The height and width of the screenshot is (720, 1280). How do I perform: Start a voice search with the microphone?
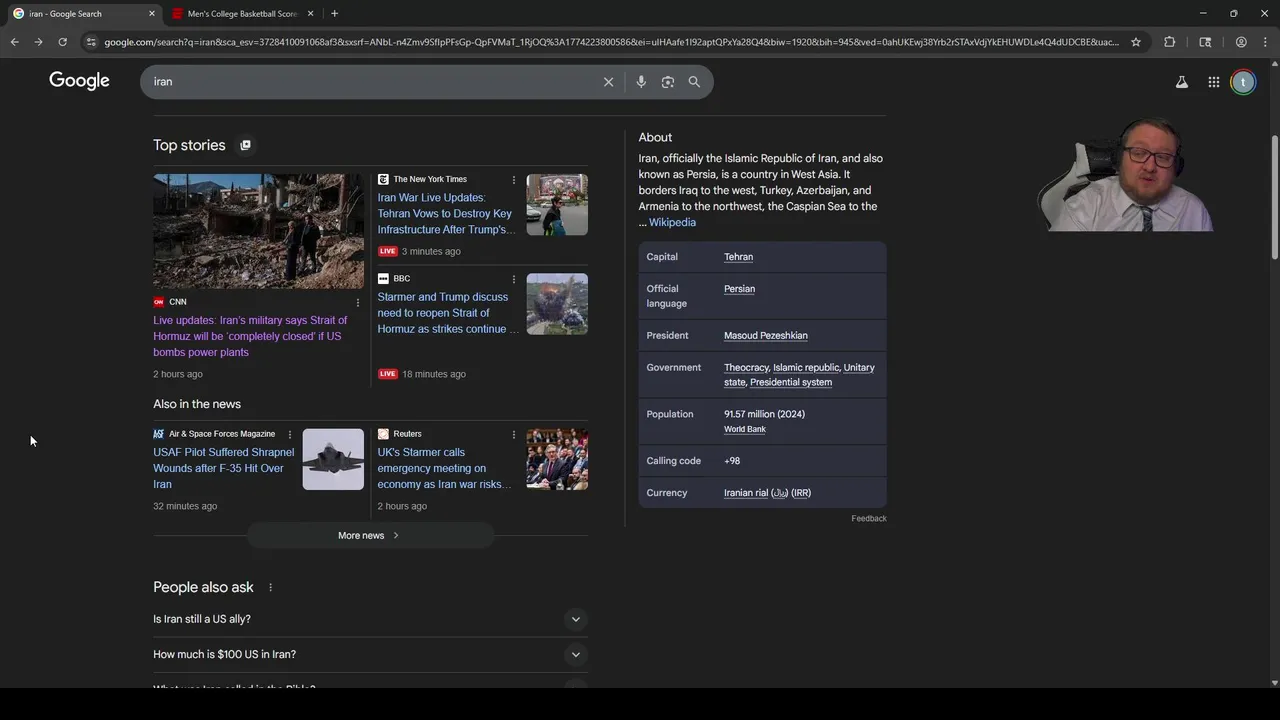[641, 82]
